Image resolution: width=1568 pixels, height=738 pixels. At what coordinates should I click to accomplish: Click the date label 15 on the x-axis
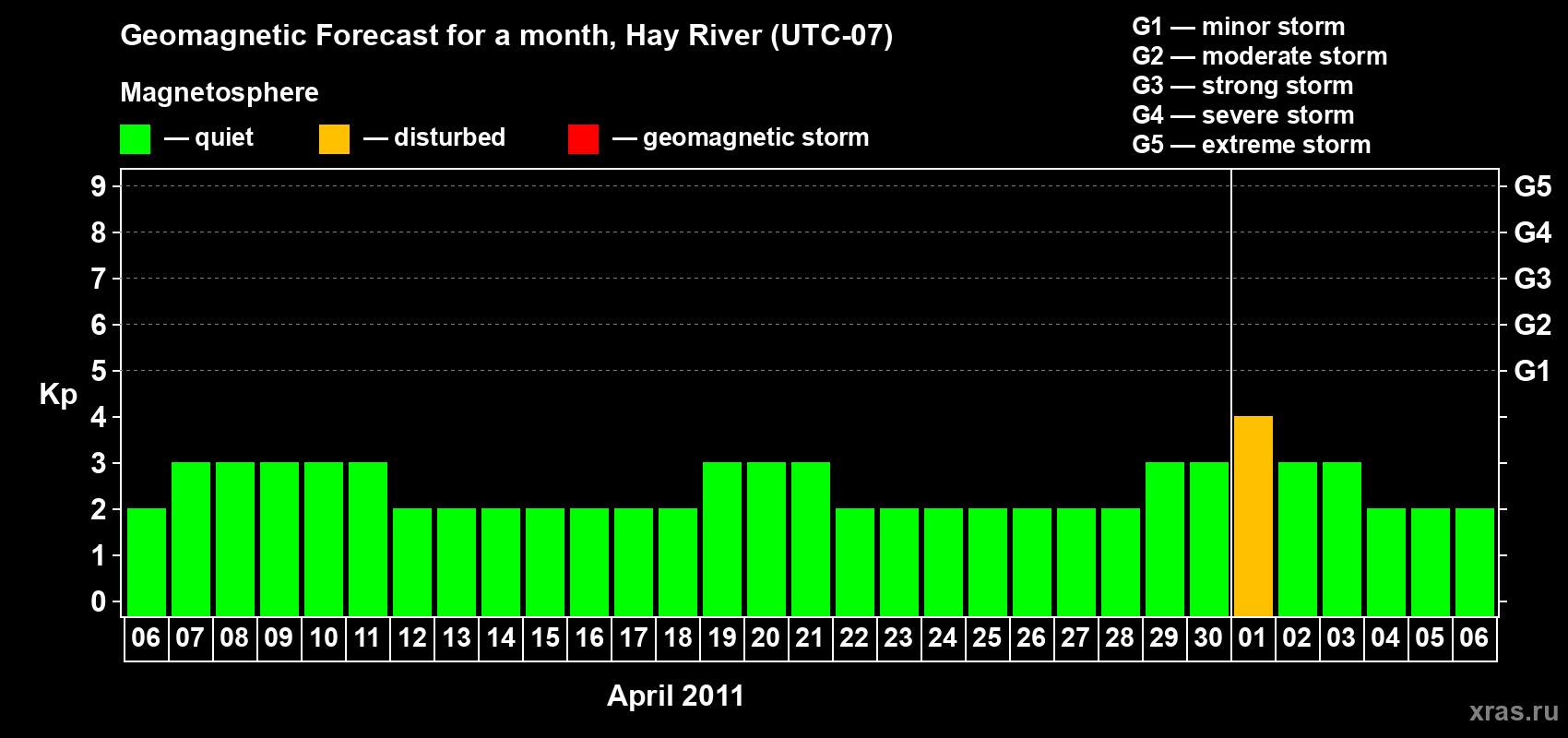(544, 637)
